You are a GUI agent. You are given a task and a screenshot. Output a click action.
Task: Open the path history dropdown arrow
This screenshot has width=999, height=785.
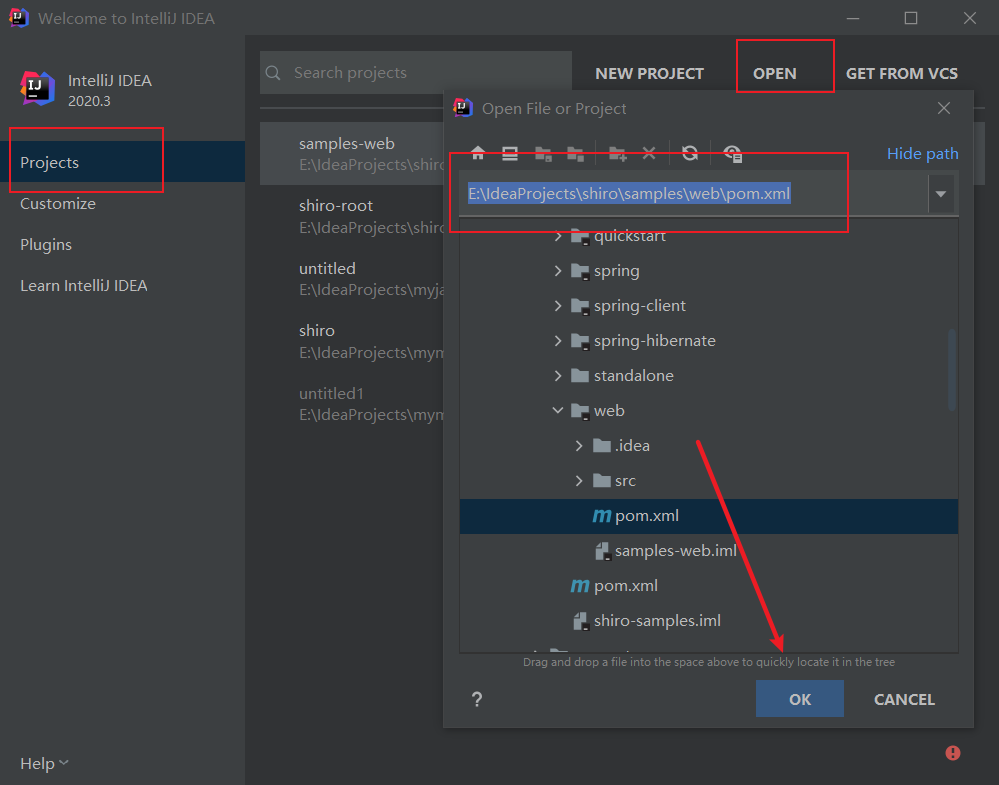click(x=941, y=194)
